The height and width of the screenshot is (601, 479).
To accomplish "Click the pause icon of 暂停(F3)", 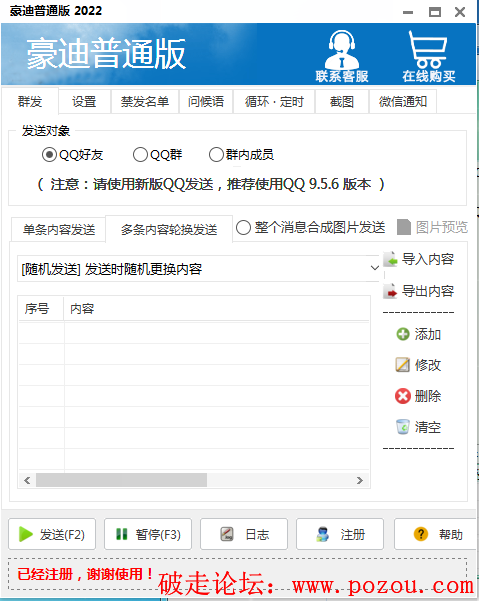I will [x=121, y=534].
